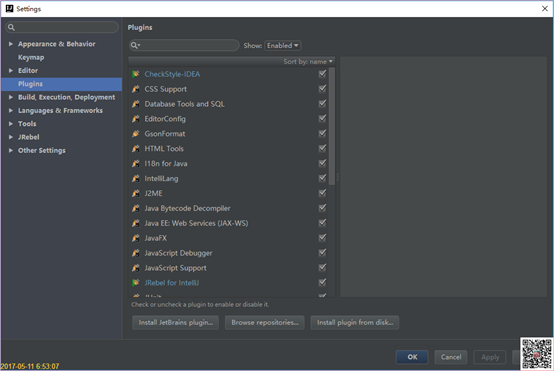Image resolution: width=554 pixels, height=371 pixels.
Task: Disable the GsonFormat plugin checkbox
Action: [322, 133]
